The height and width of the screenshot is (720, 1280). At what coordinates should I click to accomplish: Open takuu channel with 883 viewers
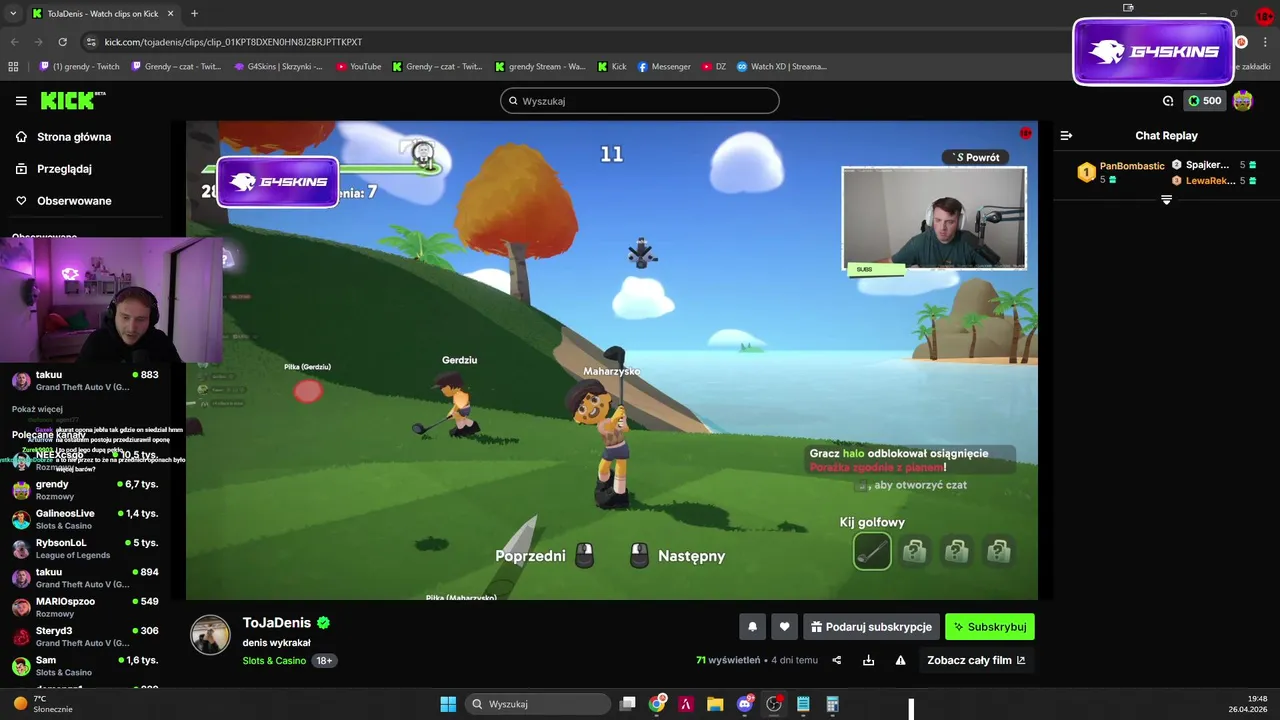click(x=85, y=380)
